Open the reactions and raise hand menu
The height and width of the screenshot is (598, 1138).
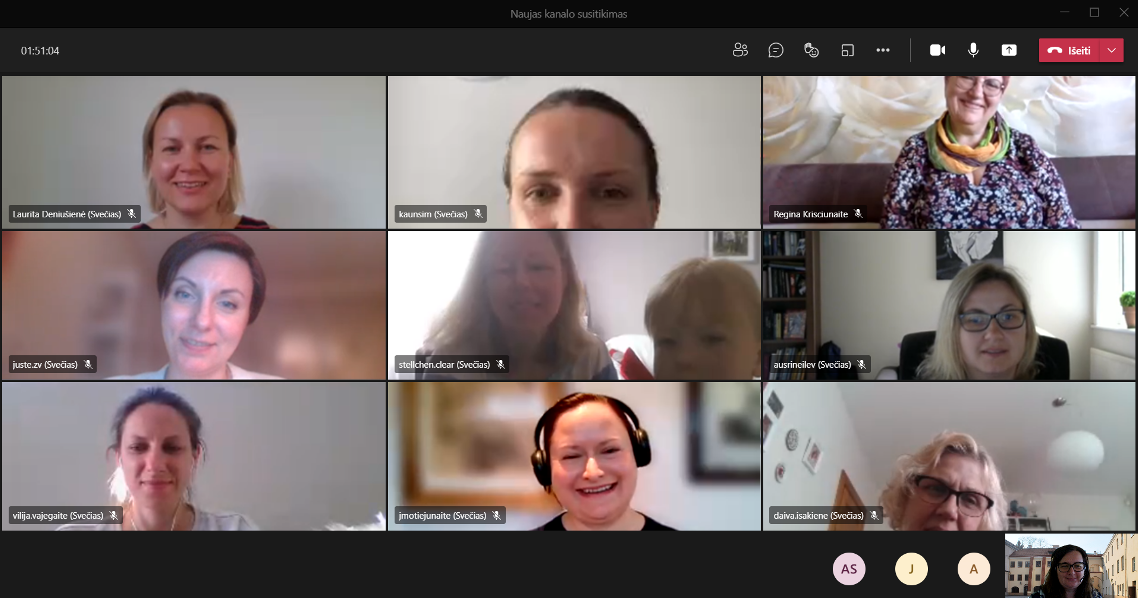(x=812, y=50)
